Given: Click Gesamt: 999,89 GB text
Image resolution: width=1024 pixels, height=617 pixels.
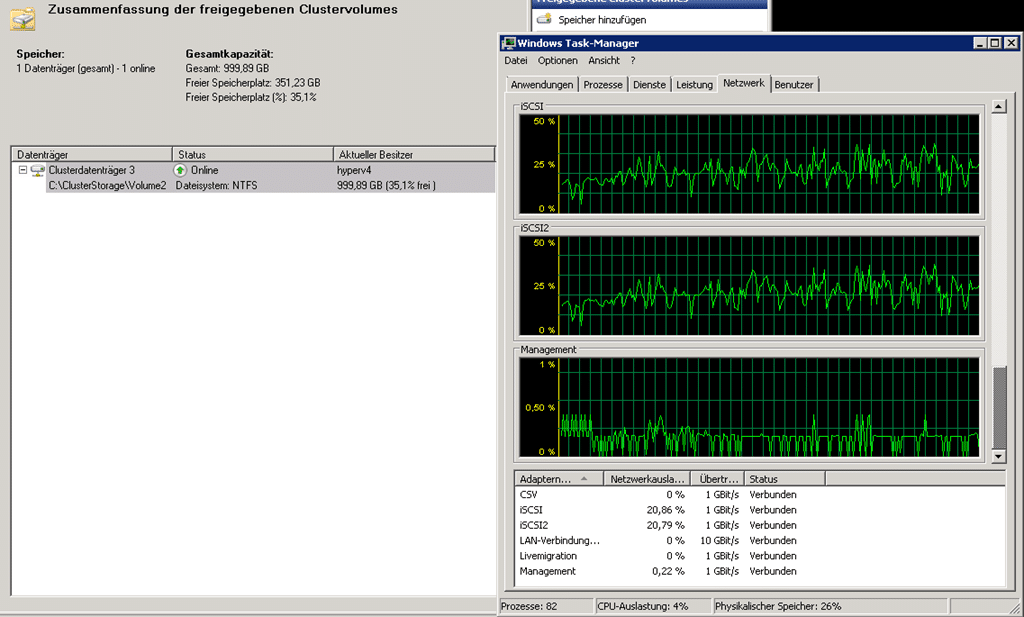Looking at the screenshot, I should (x=227, y=69).
